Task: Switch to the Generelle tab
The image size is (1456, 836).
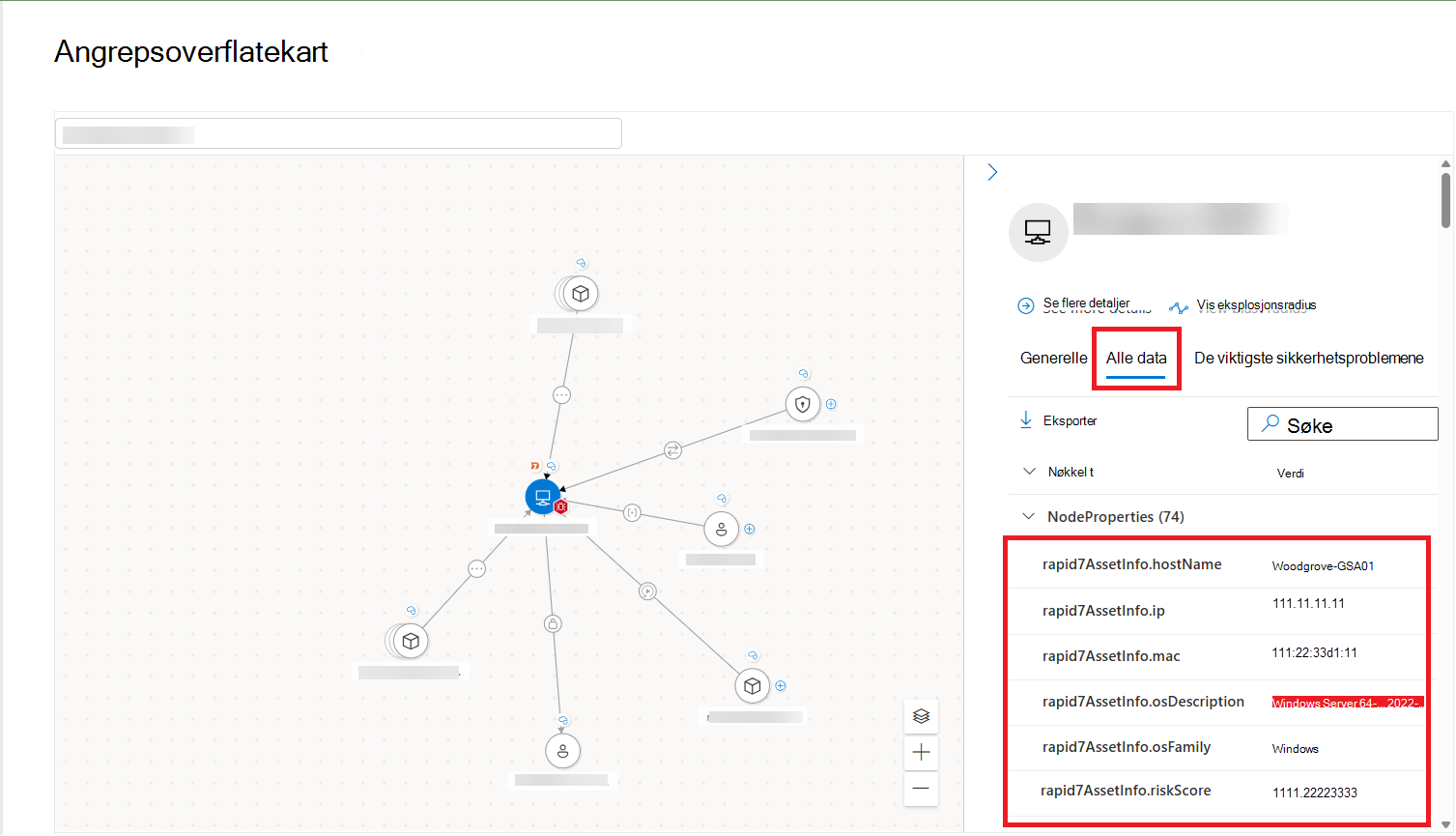Action: 1053,358
